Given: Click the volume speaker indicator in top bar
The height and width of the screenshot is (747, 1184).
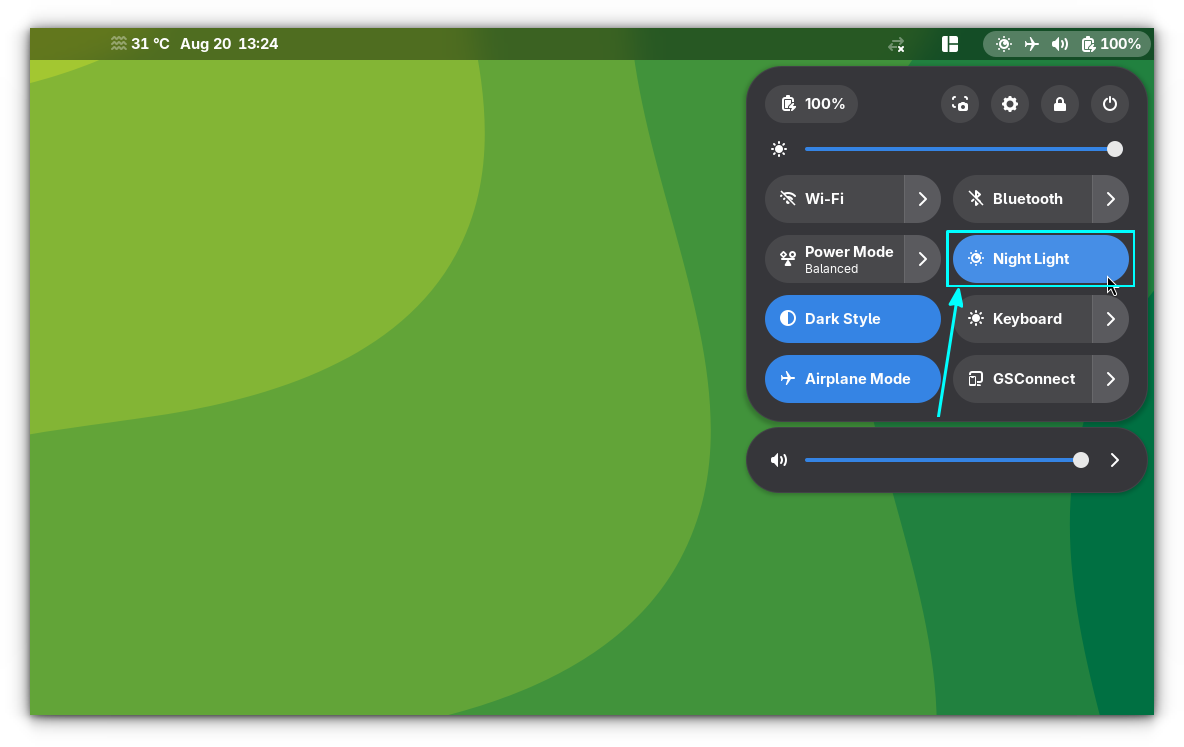Looking at the screenshot, I should click(1059, 45).
